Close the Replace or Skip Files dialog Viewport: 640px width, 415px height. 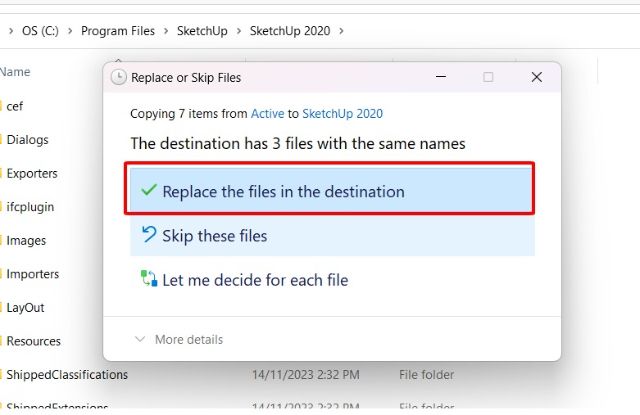537,77
